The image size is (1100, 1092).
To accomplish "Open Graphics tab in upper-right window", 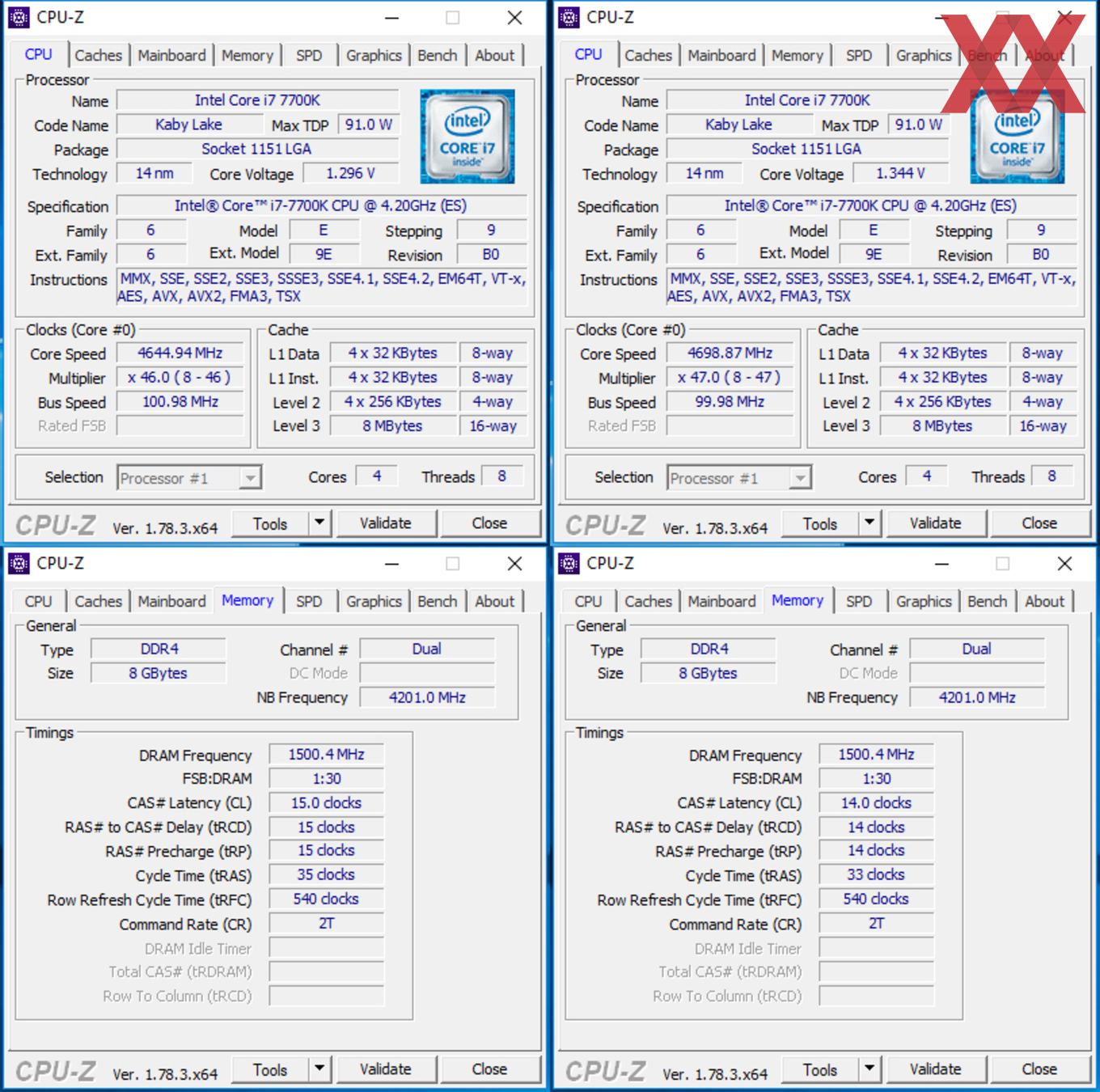I will pyautogui.click(x=924, y=56).
